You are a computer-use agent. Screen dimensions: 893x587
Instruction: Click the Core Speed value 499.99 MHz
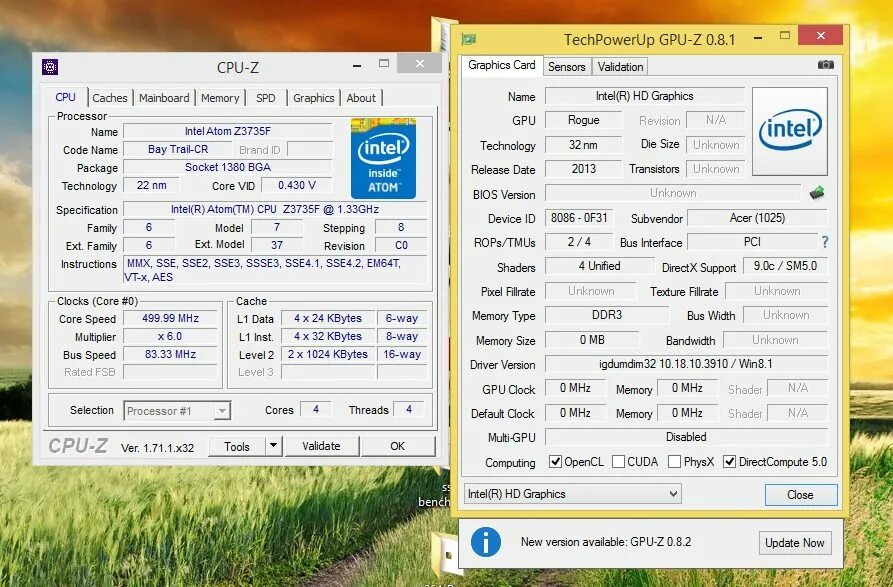pyautogui.click(x=170, y=318)
